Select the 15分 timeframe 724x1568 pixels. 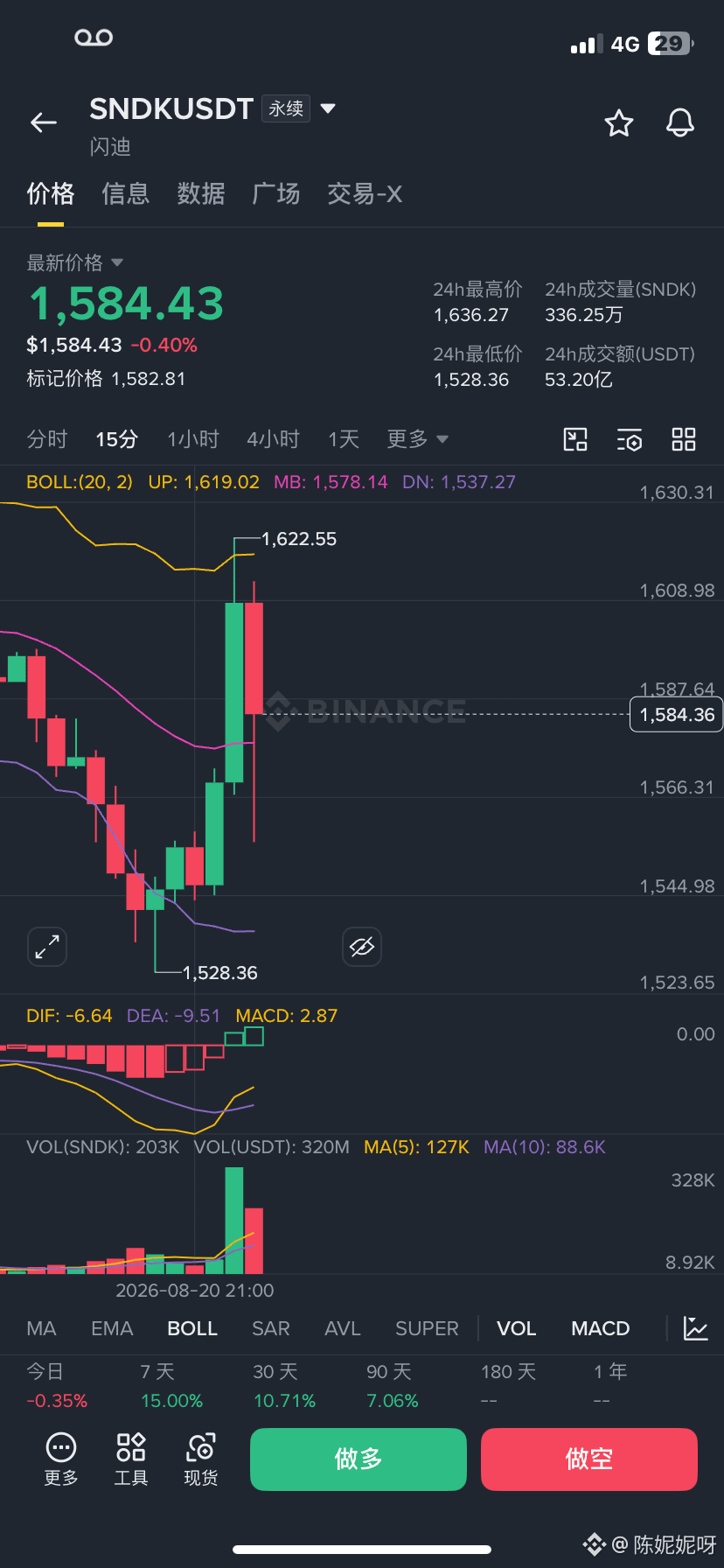pyautogui.click(x=117, y=439)
